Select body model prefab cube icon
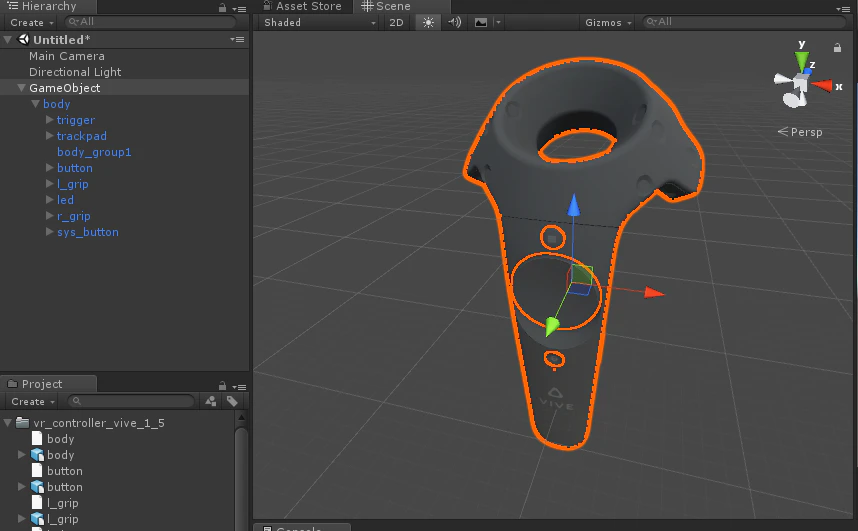 pyautogui.click(x=37, y=454)
